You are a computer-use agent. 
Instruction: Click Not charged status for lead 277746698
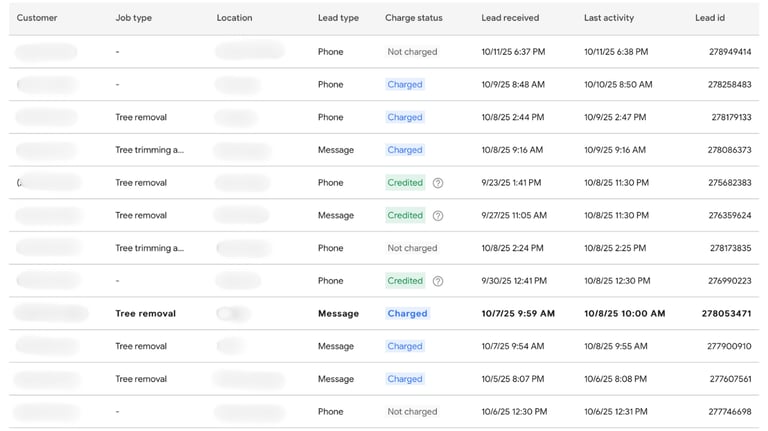[412, 412]
